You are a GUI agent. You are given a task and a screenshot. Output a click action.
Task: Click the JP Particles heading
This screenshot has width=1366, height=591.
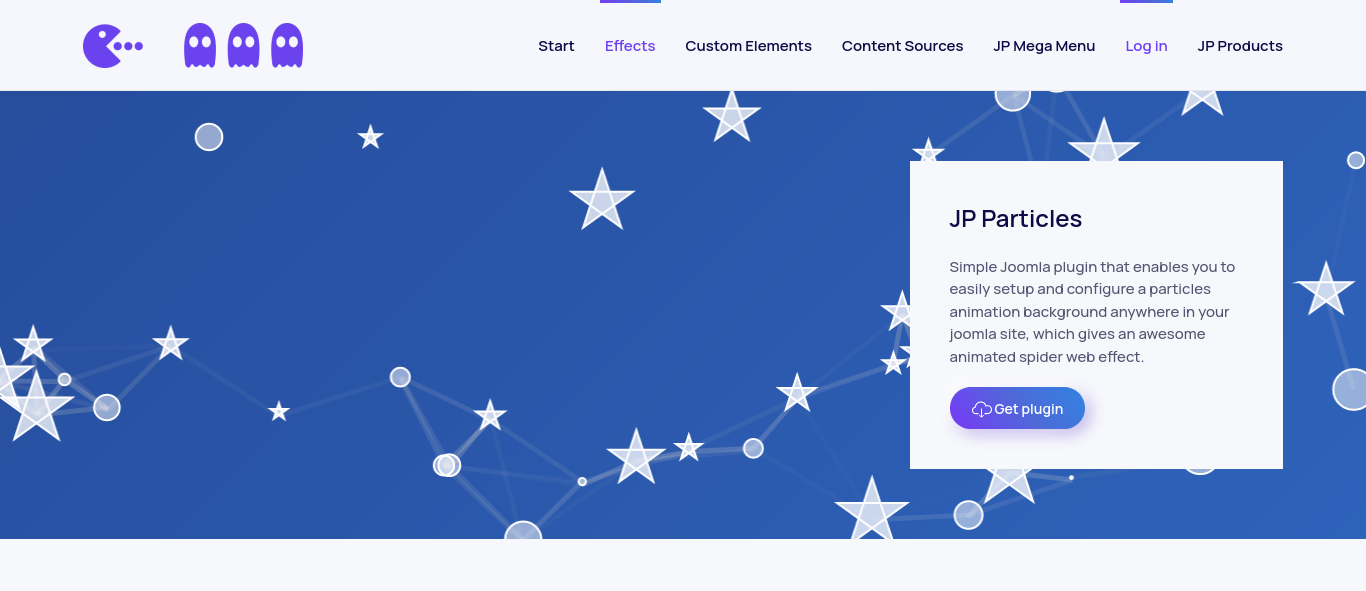[1015, 219]
